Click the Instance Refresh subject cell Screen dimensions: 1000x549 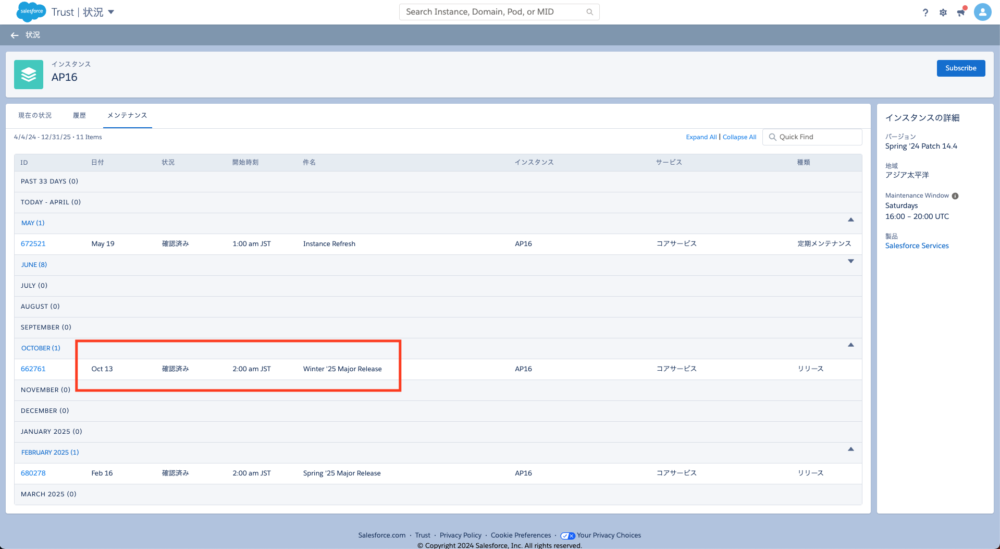tap(329, 244)
